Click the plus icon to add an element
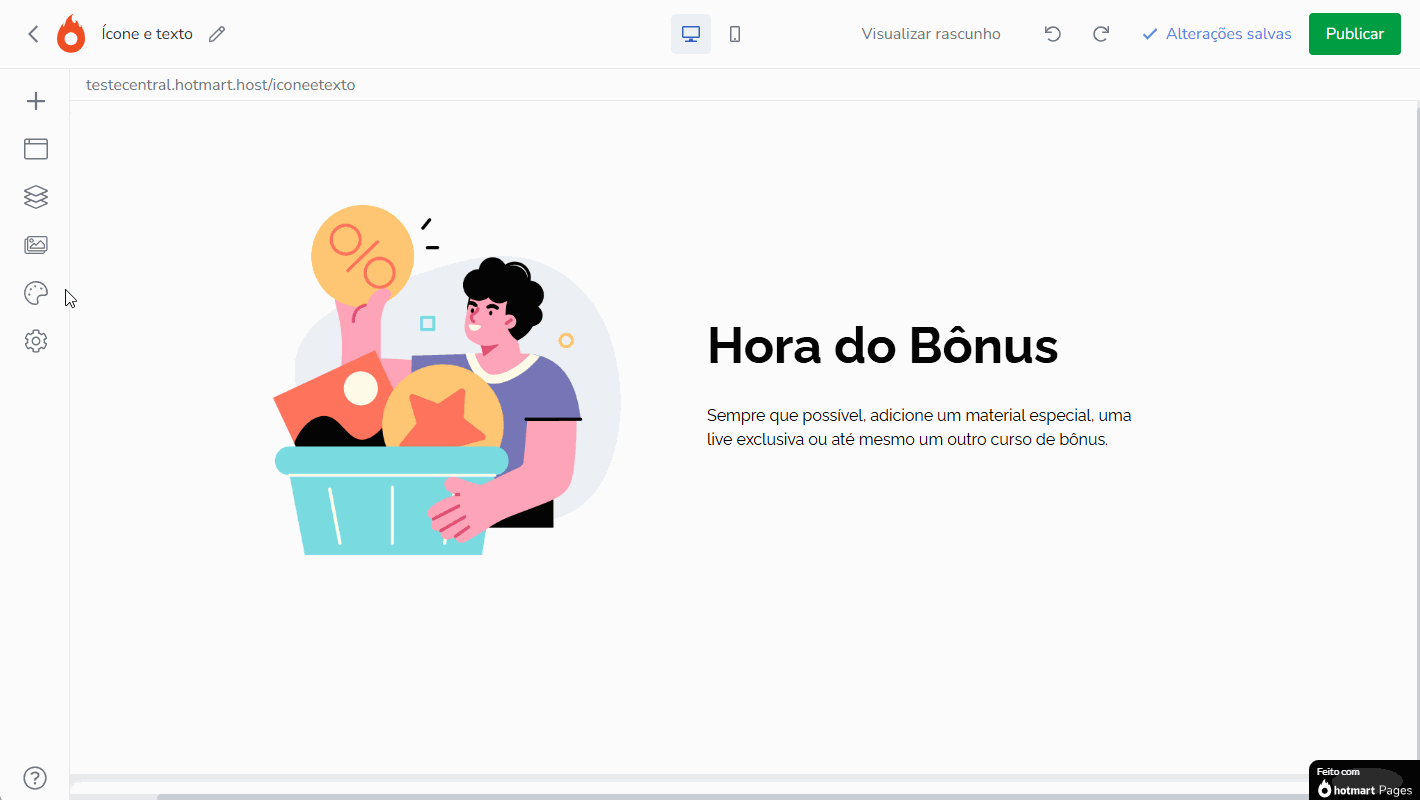1420x800 pixels. [36, 100]
